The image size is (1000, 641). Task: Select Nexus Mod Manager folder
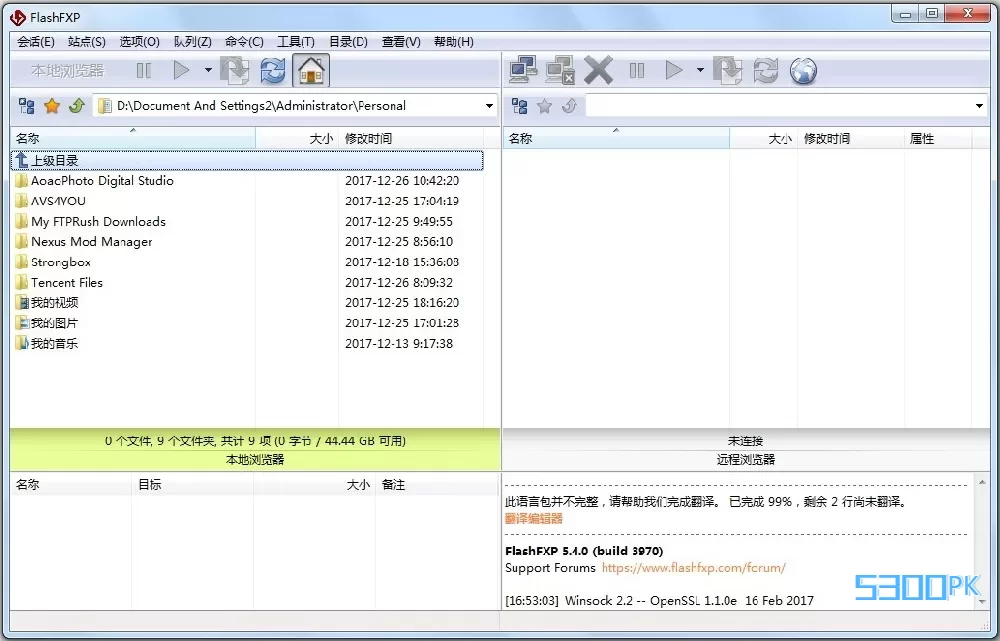pyautogui.click(x=91, y=242)
